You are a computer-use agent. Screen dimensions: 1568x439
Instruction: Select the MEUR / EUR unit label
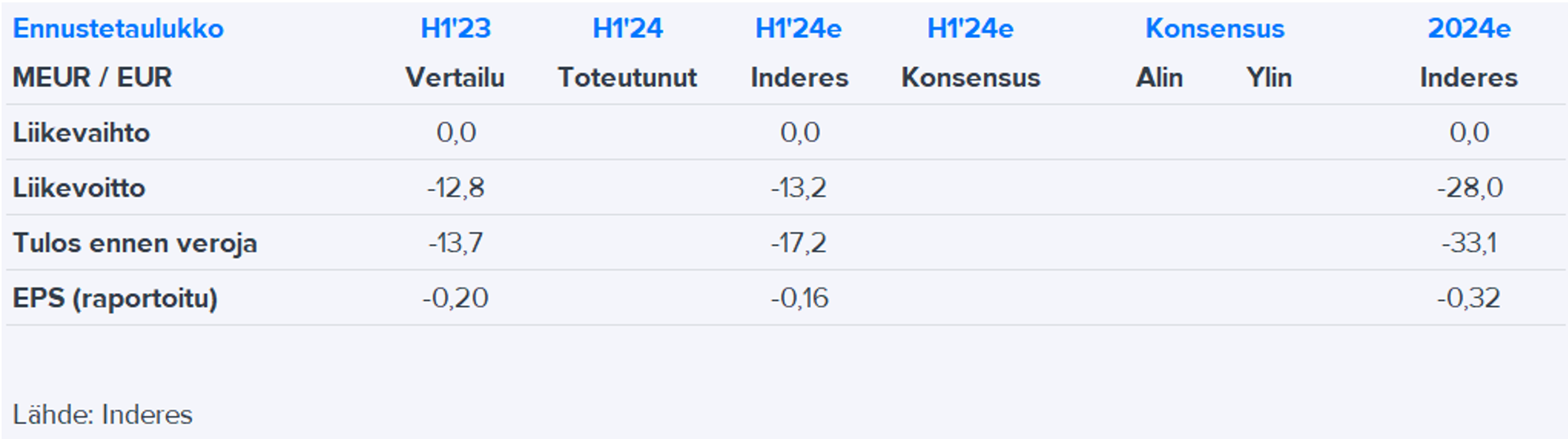(92, 77)
